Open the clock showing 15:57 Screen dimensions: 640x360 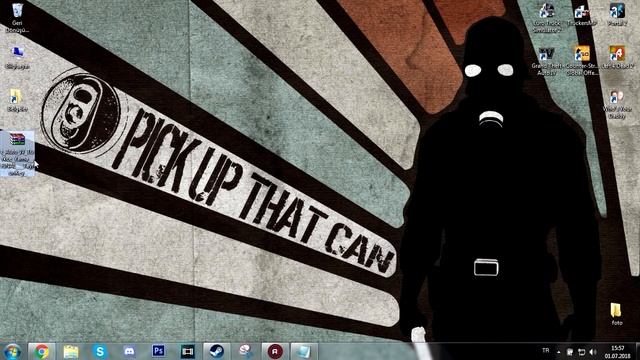pyautogui.click(x=618, y=352)
